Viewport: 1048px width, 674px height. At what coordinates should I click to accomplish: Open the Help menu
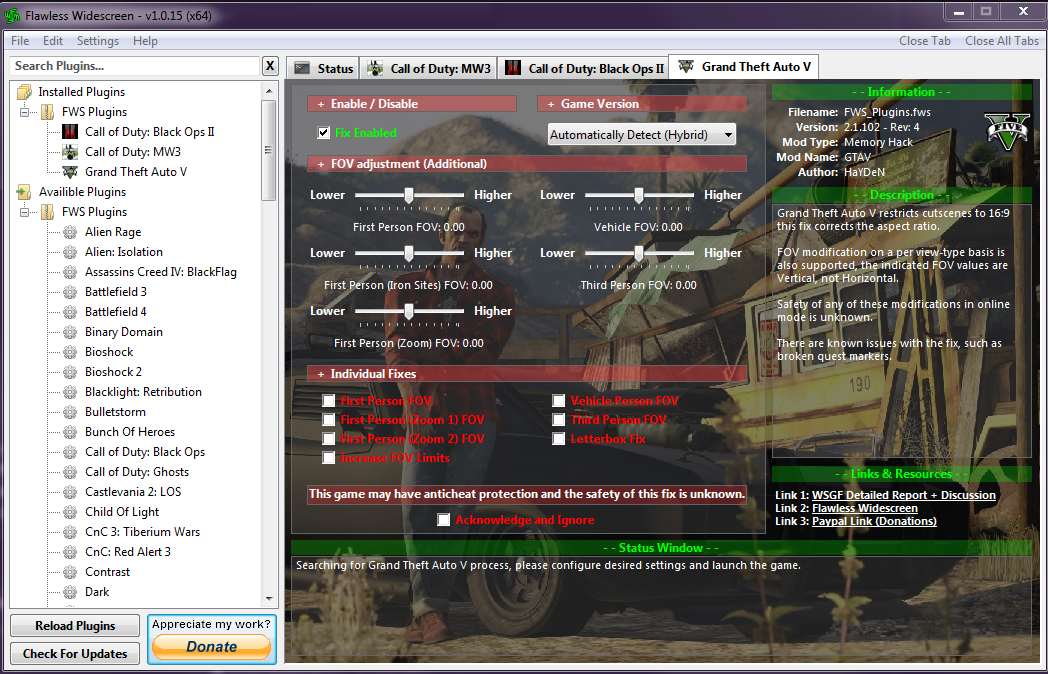(x=145, y=41)
